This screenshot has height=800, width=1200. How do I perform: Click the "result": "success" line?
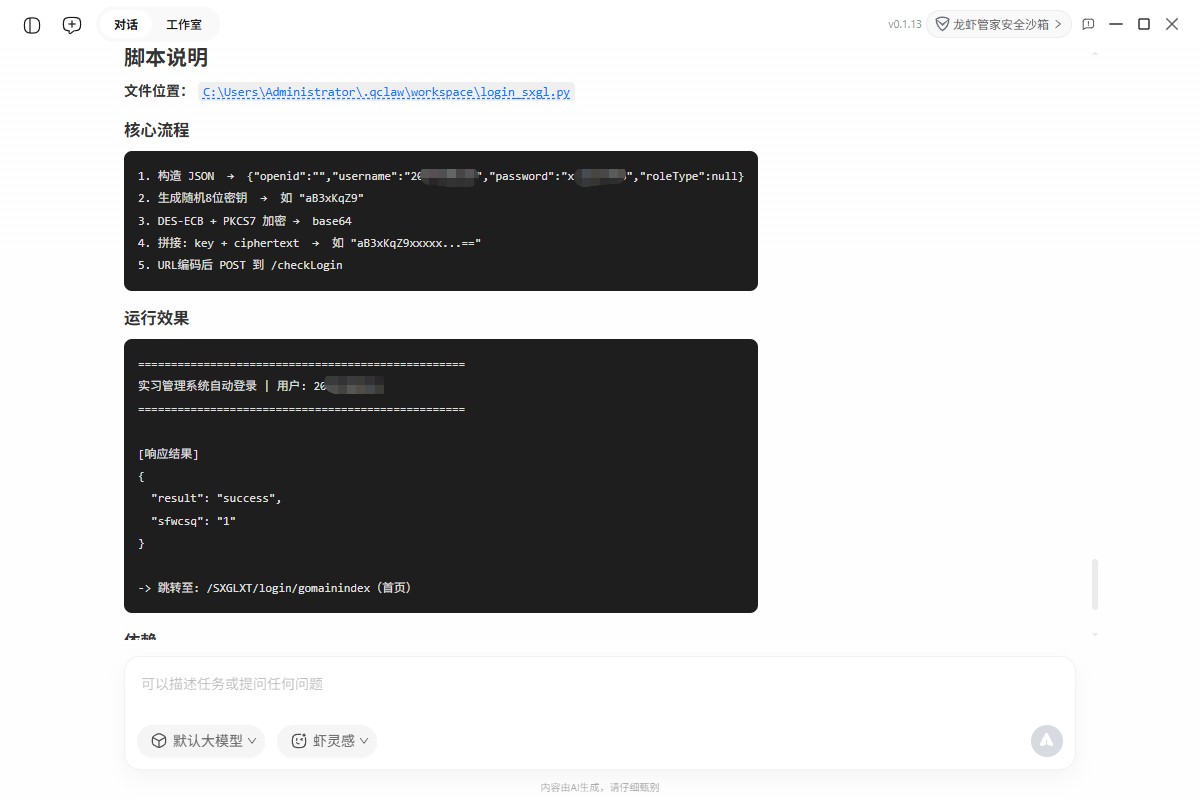click(x=216, y=498)
